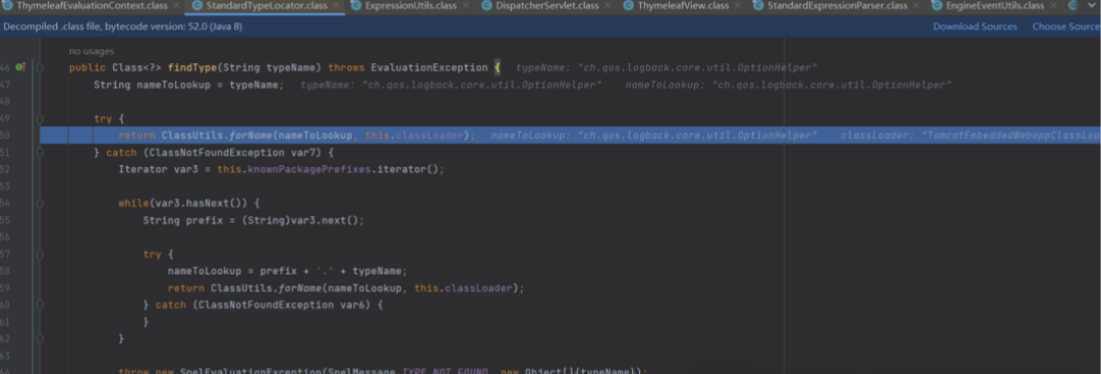Click the class icon on ThymeleafView.class tab
The image size is (1101, 374).
628,6
